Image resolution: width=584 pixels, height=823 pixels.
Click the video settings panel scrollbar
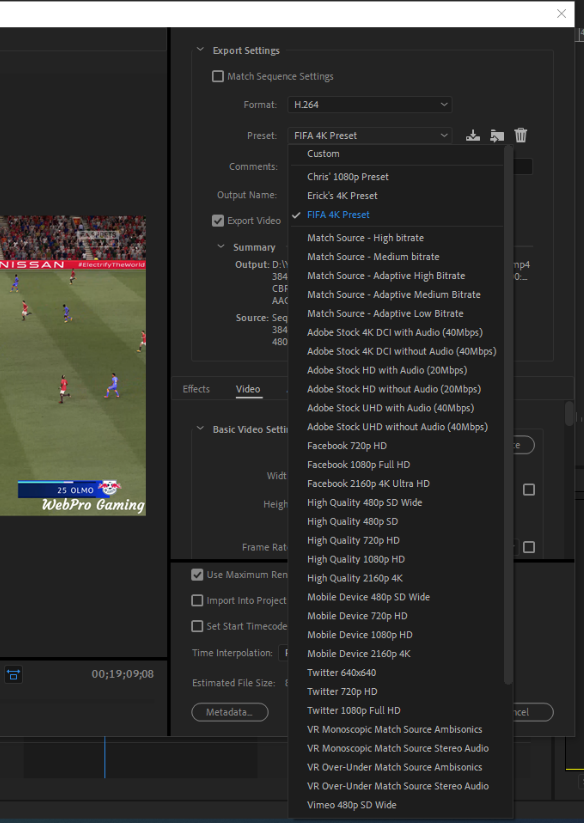[569, 413]
